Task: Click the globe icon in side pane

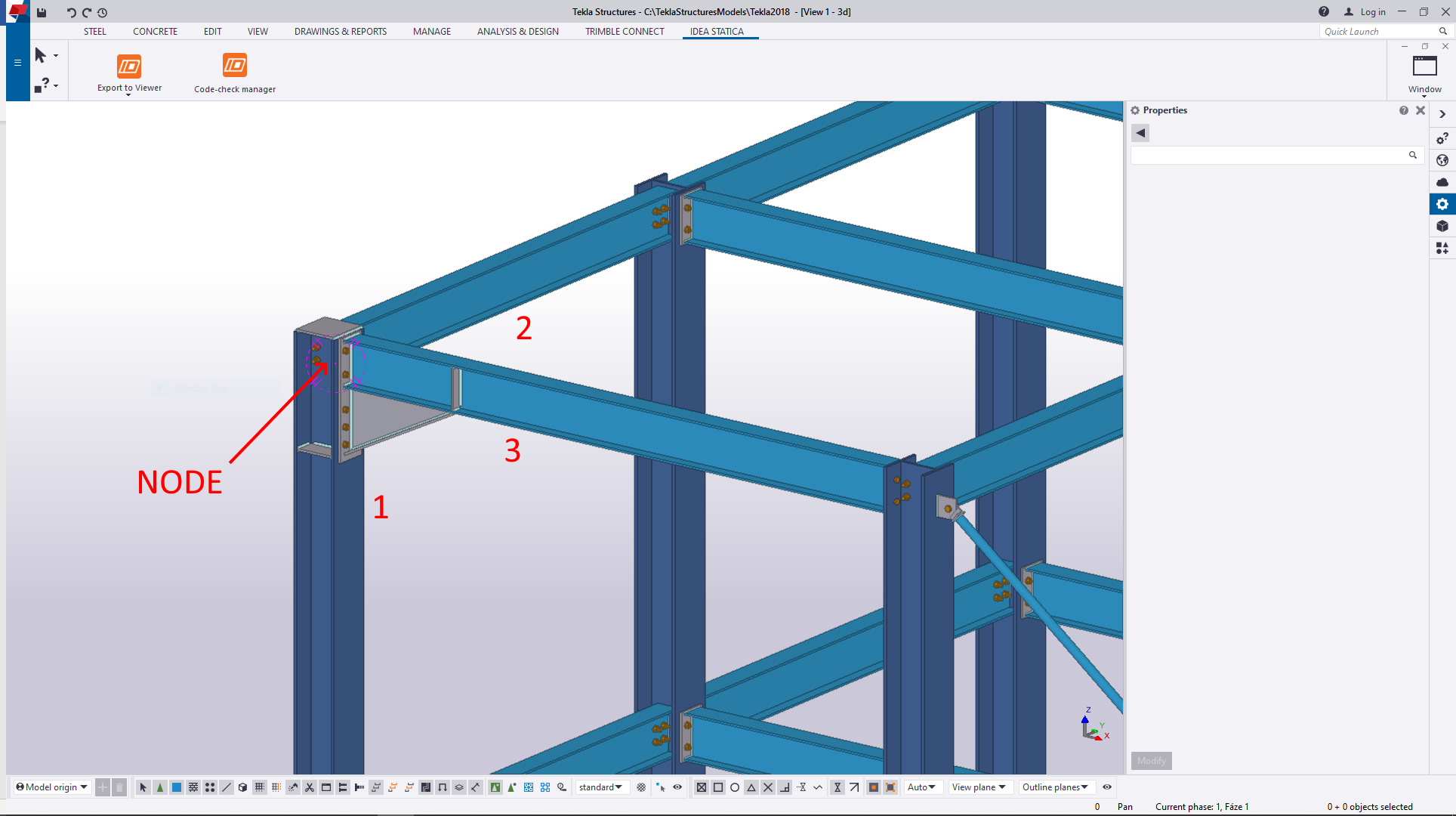Action: pos(1442,160)
